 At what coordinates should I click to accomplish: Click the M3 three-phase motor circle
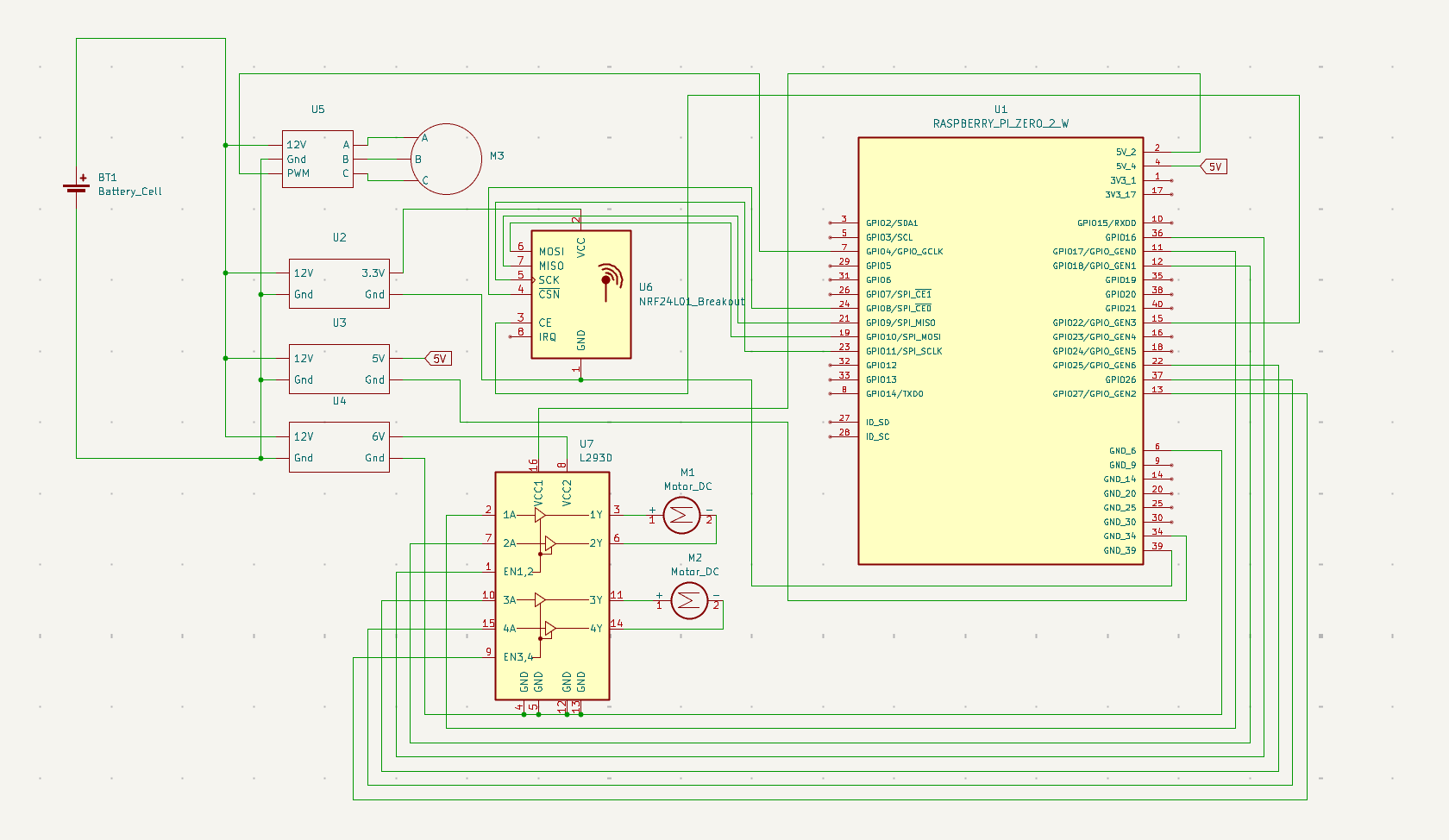click(444, 159)
